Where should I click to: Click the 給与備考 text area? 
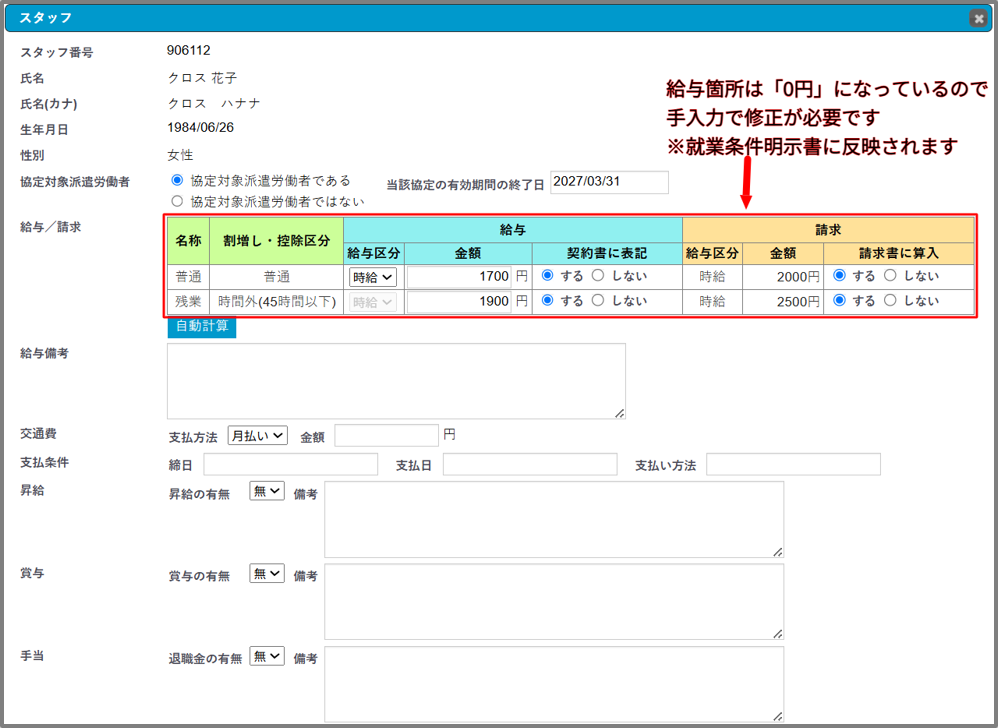[x=396, y=381]
